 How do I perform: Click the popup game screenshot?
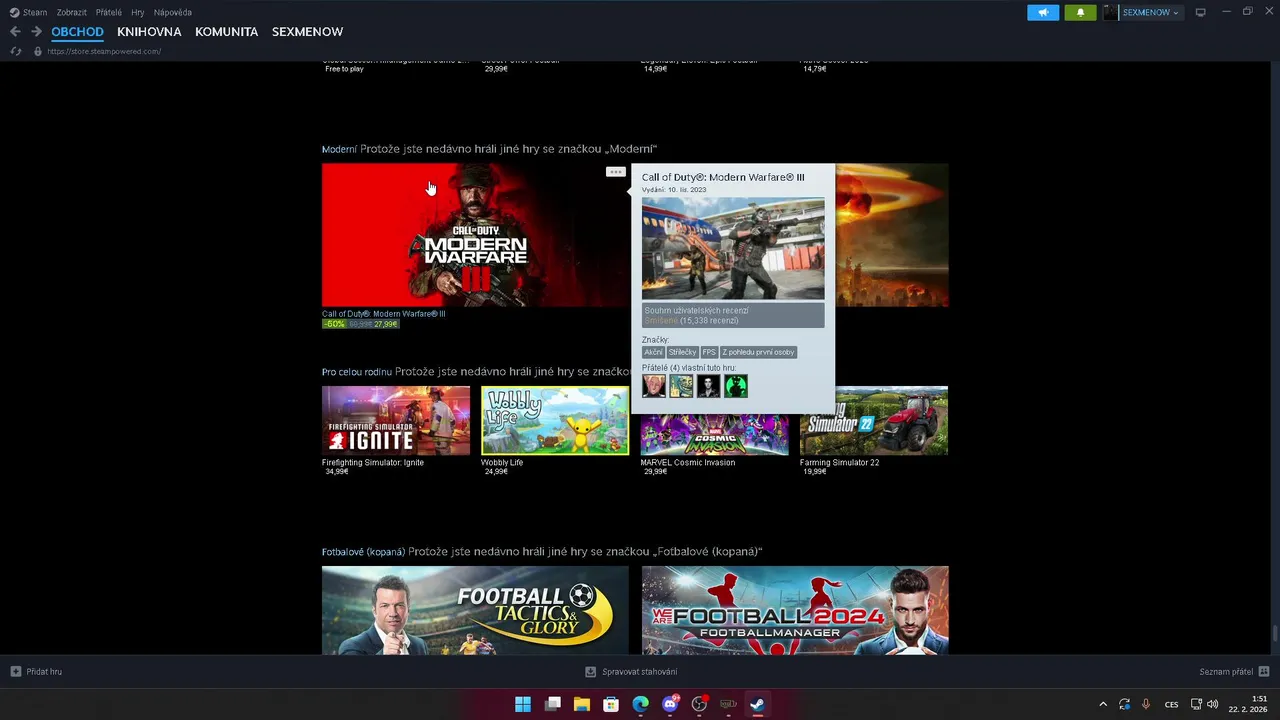pyautogui.click(x=733, y=248)
